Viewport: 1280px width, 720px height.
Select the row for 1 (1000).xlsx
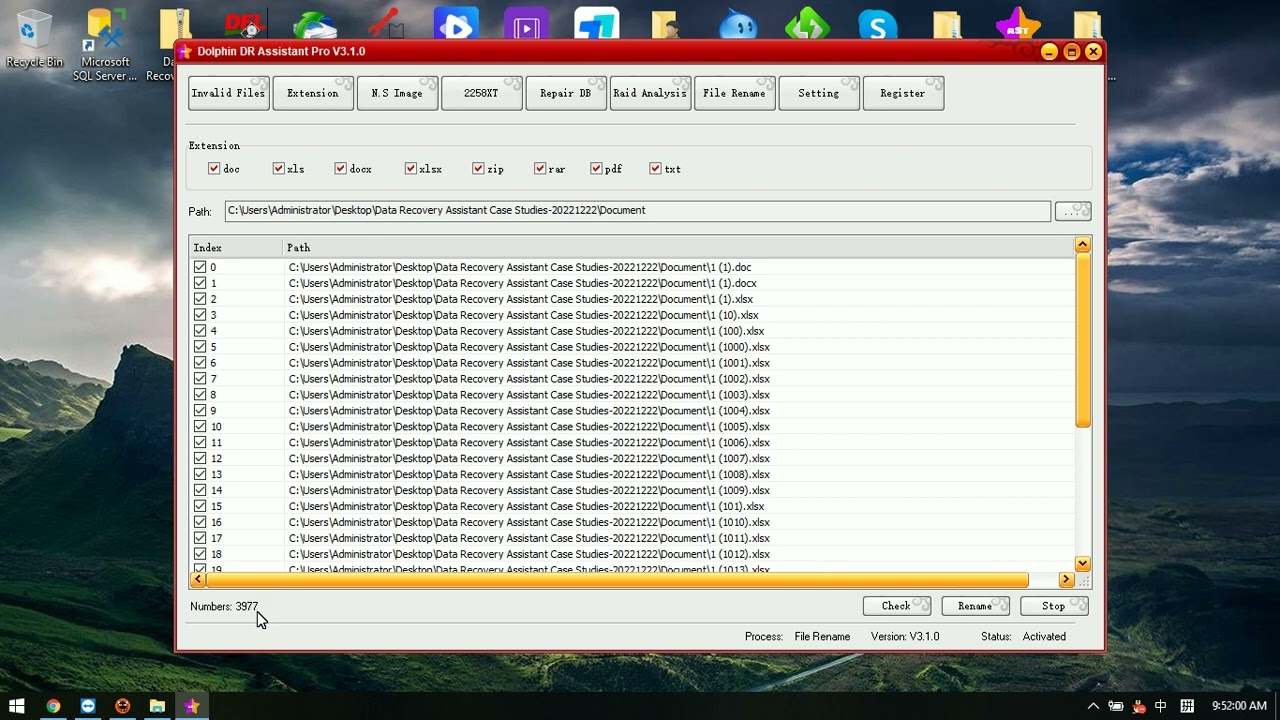point(632,347)
